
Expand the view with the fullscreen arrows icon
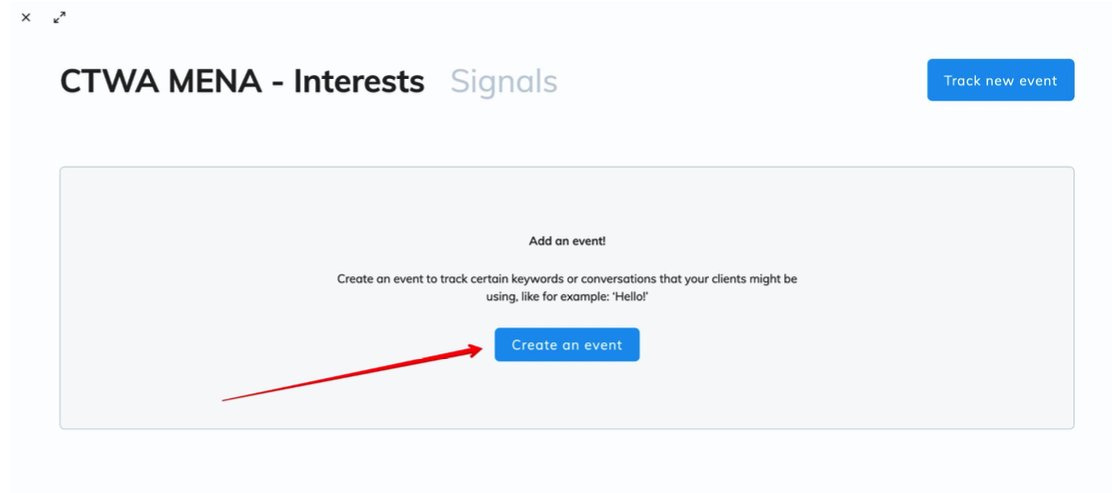[x=60, y=18]
